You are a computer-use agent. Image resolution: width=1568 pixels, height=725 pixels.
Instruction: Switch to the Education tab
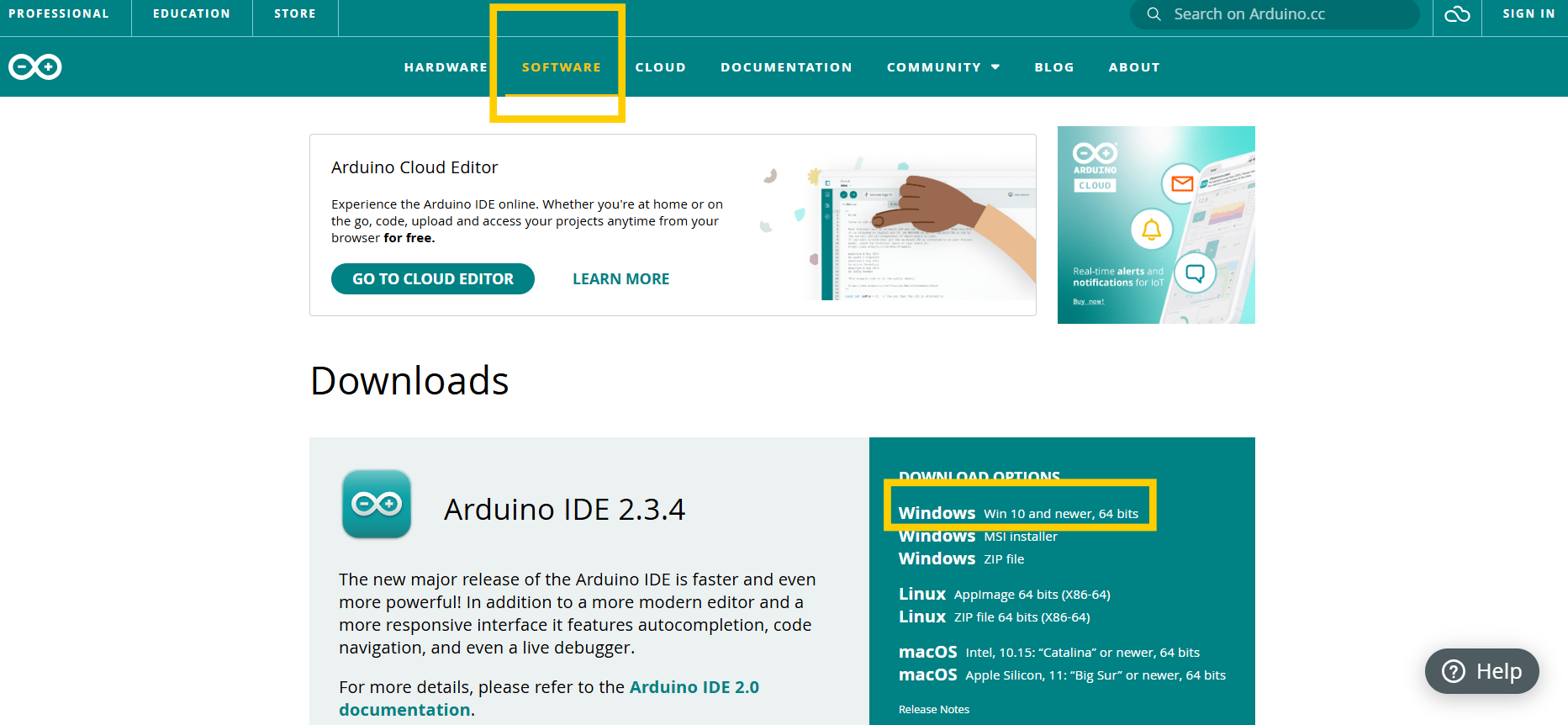[x=192, y=14]
